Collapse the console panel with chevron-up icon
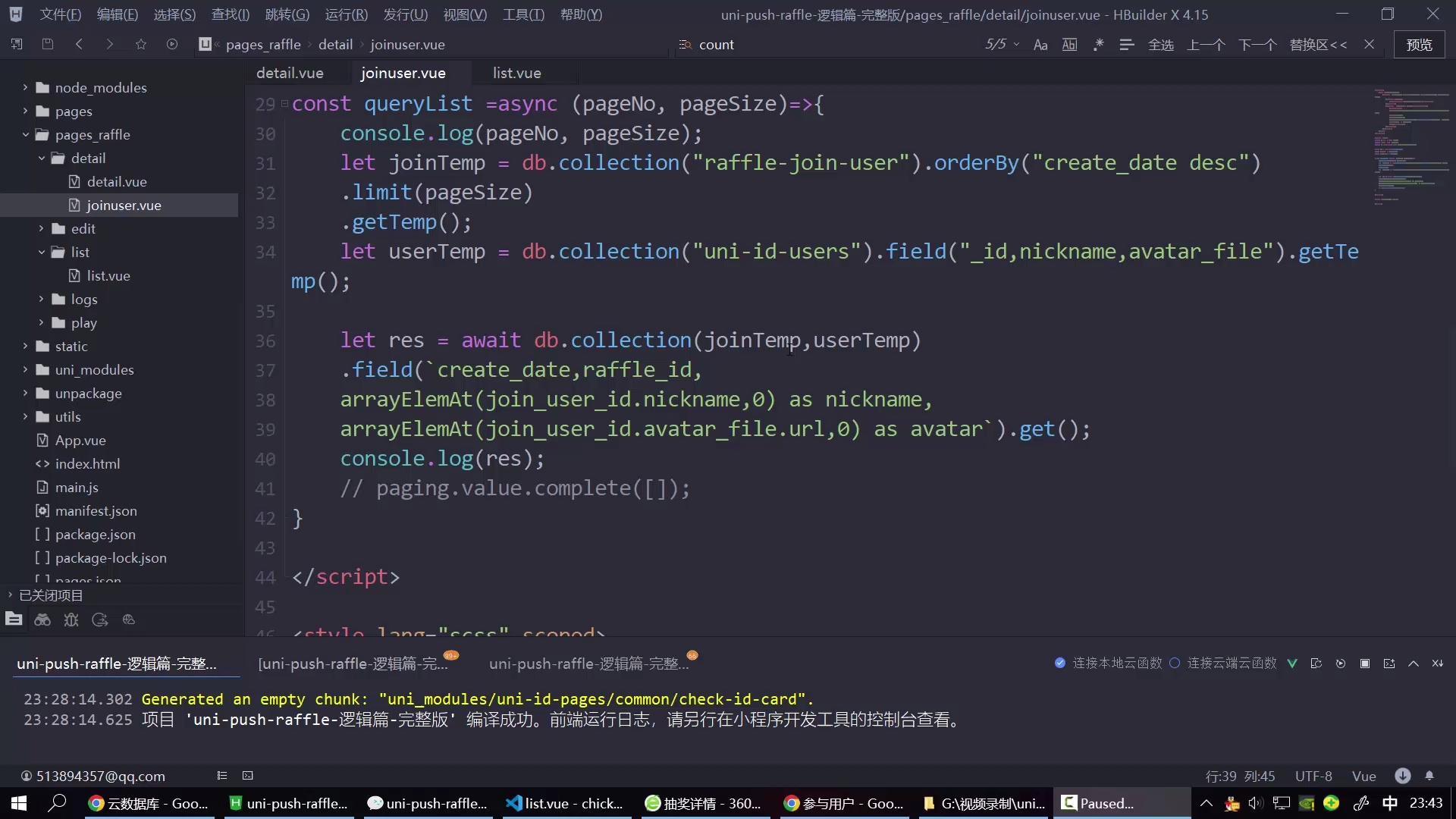The height and width of the screenshot is (819, 1456). [1414, 664]
